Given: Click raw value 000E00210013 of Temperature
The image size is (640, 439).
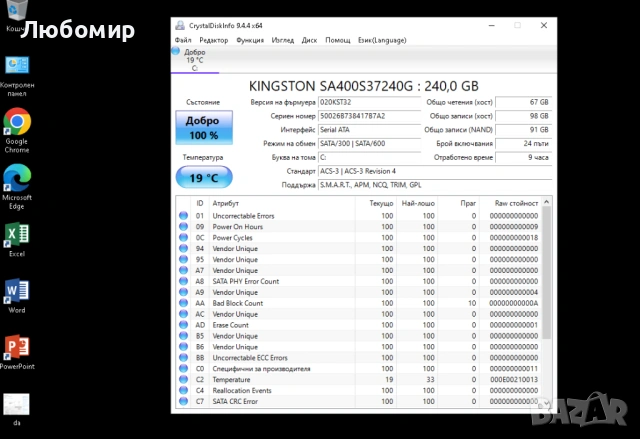Looking at the screenshot, I should [x=514, y=379].
